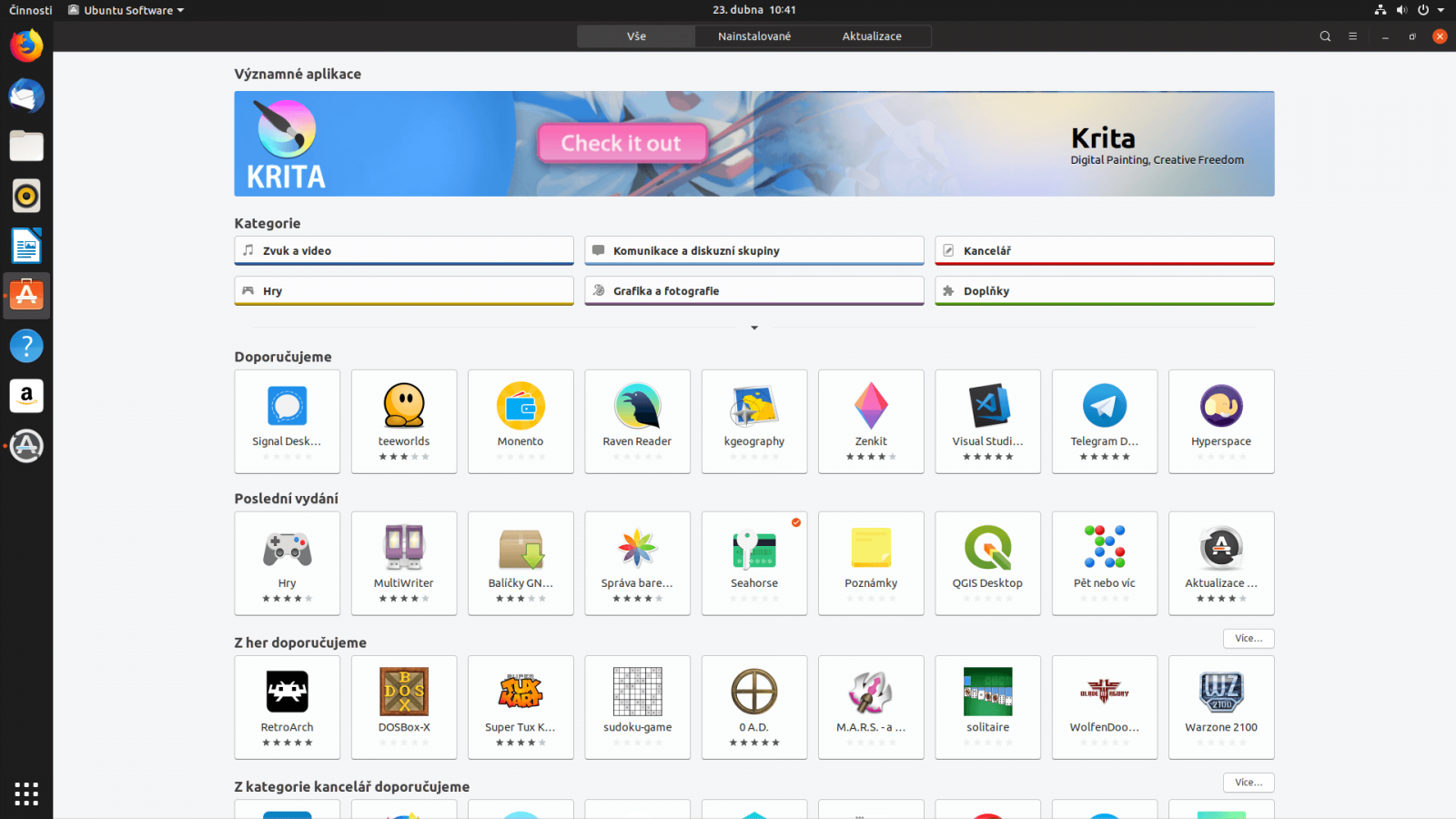Open the Seahorse app tile
The image size is (1456, 819).
[754, 563]
